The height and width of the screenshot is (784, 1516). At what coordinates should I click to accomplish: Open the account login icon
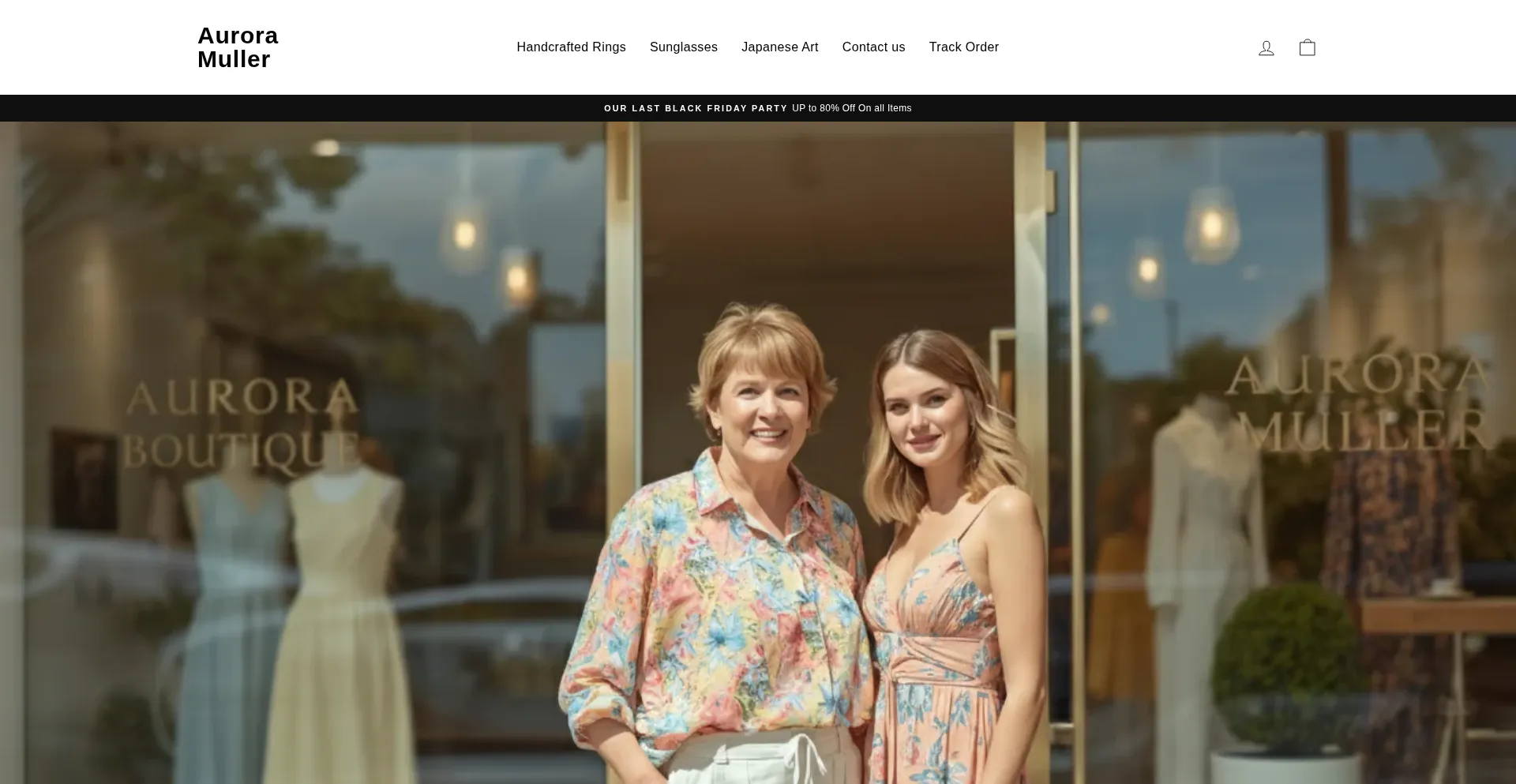pos(1266,48)
